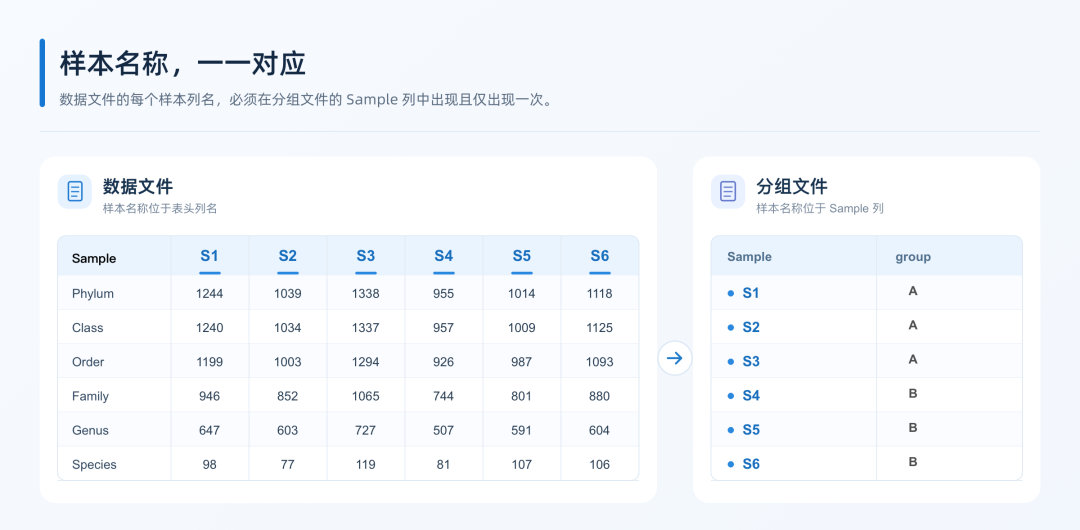
Task: Click the group column header
Action: [913, 257]
